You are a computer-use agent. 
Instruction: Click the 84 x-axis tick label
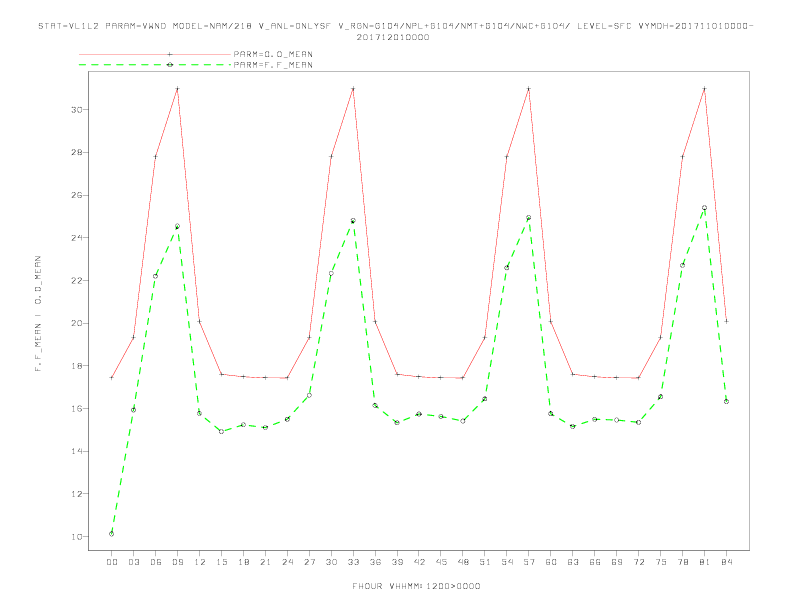pyautogui.click(x=726, y=562)
